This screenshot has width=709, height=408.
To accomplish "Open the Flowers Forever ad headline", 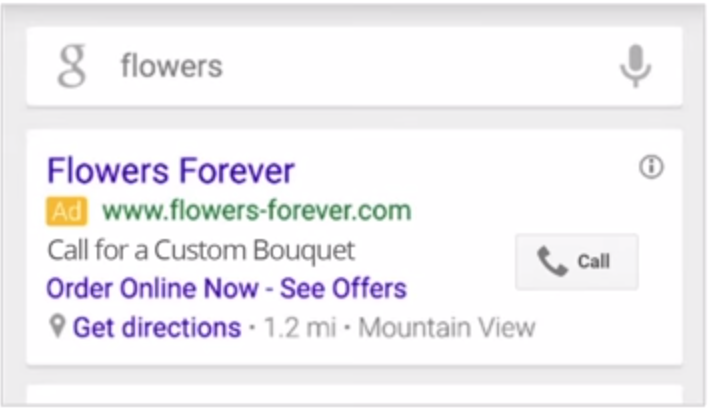I will point(171,170).
